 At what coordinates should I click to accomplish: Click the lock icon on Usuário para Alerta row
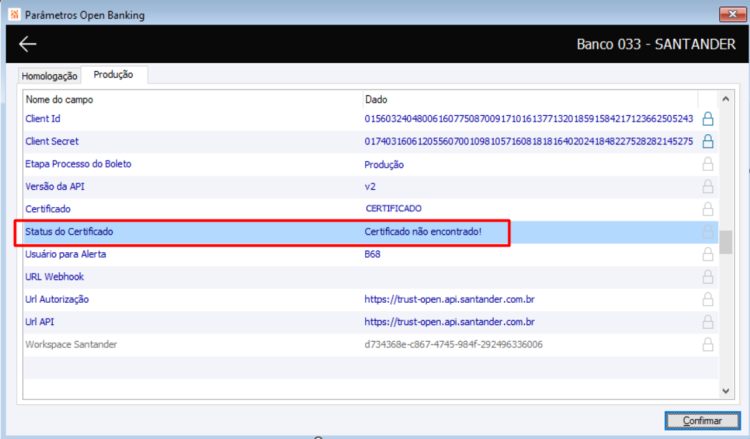707,254
